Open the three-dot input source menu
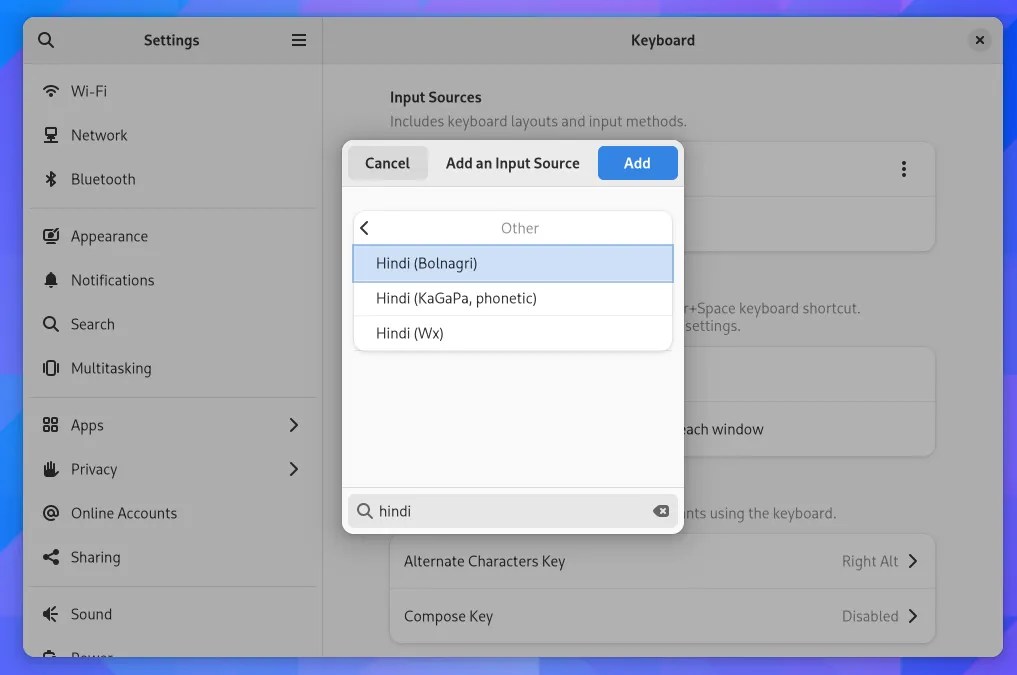Image resolution: width=1017 pixels, height=675 pixels. click(x=904, y=169)
